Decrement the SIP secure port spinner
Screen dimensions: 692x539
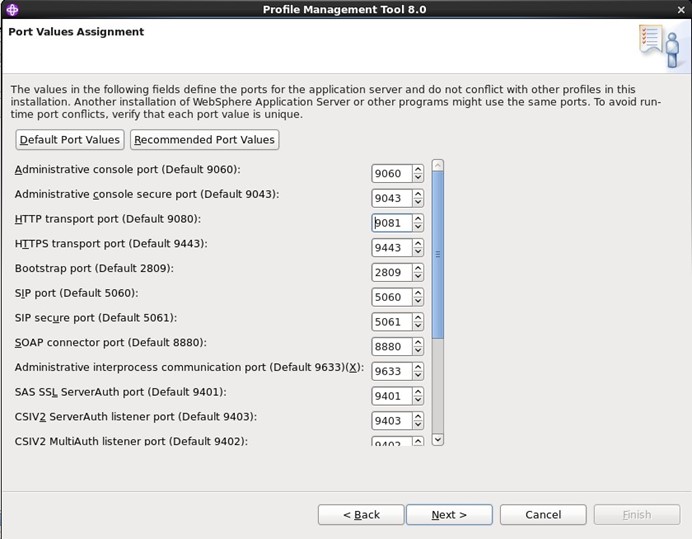pyautogui.click(x=417, y=326)
